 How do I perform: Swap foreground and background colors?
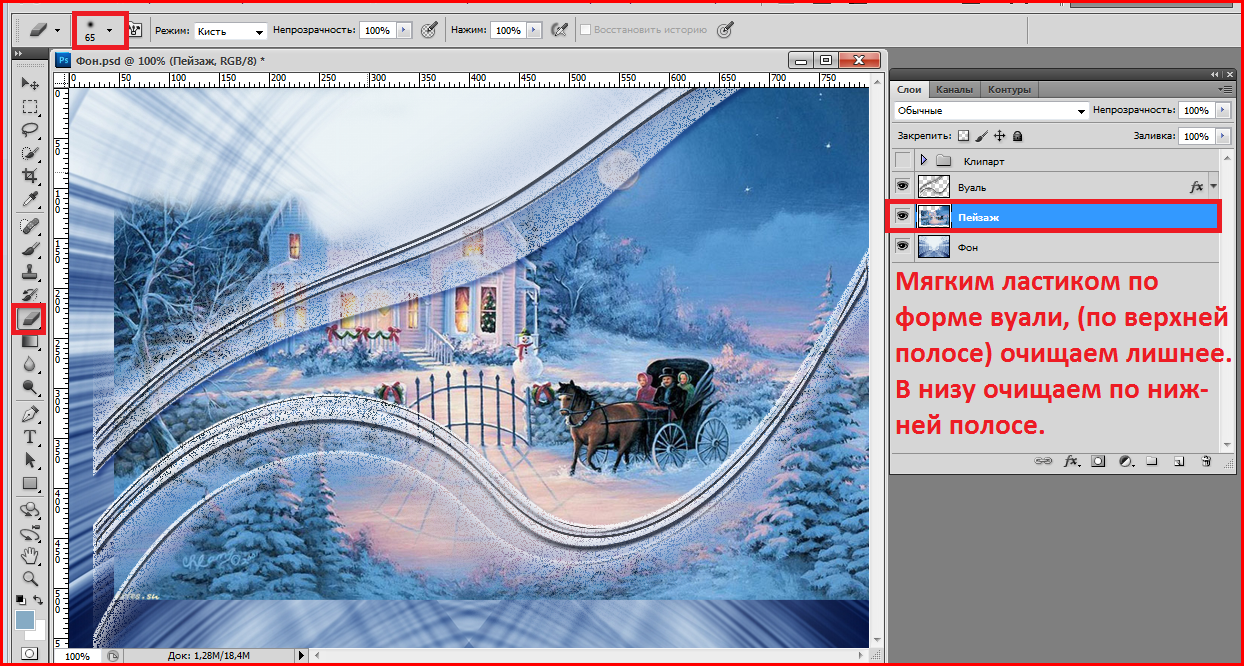[39, 600]
